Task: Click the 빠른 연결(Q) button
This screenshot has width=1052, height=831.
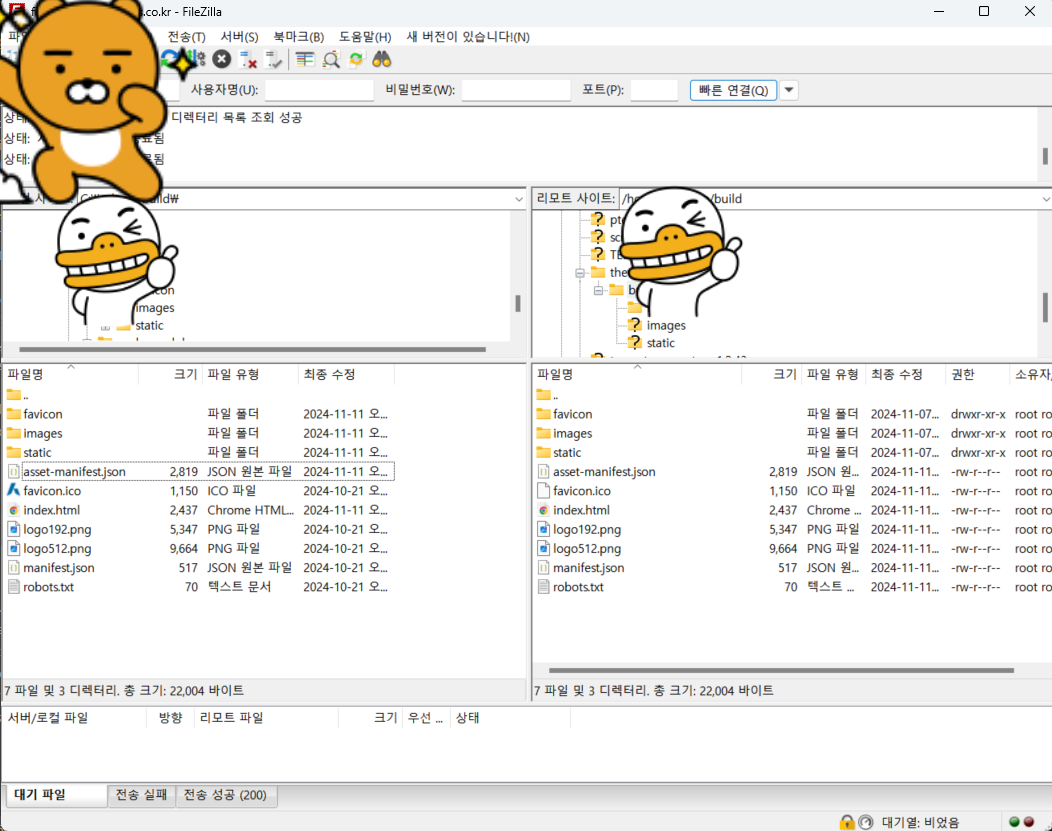Action: pyautogui.click(x=733, y=90)
